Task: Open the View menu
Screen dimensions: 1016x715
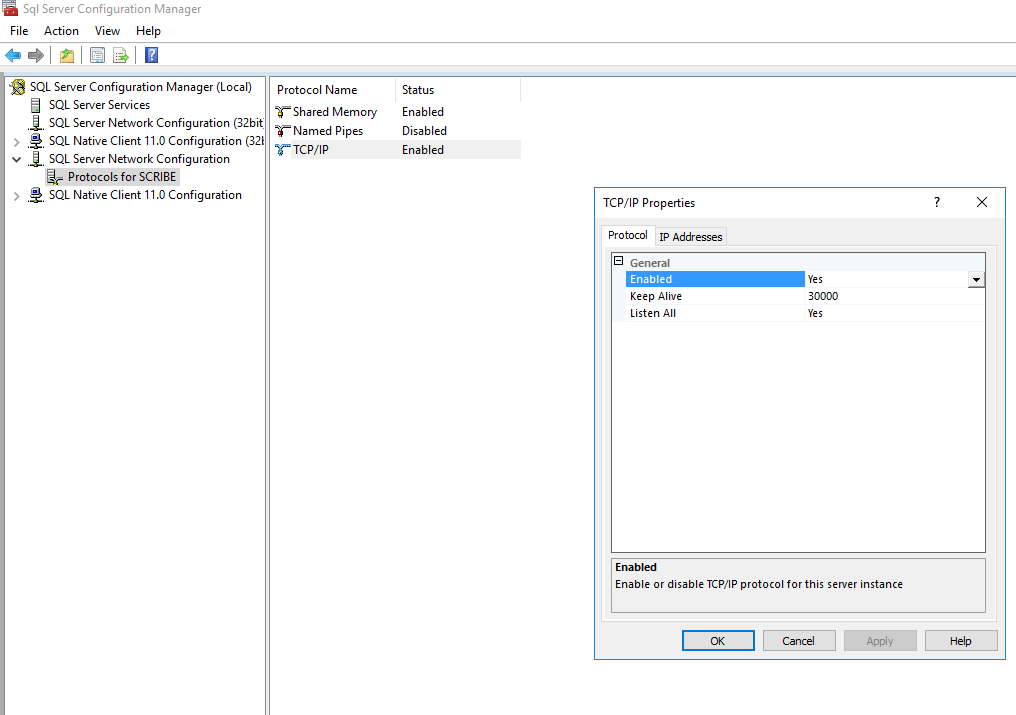Action: 107,31
